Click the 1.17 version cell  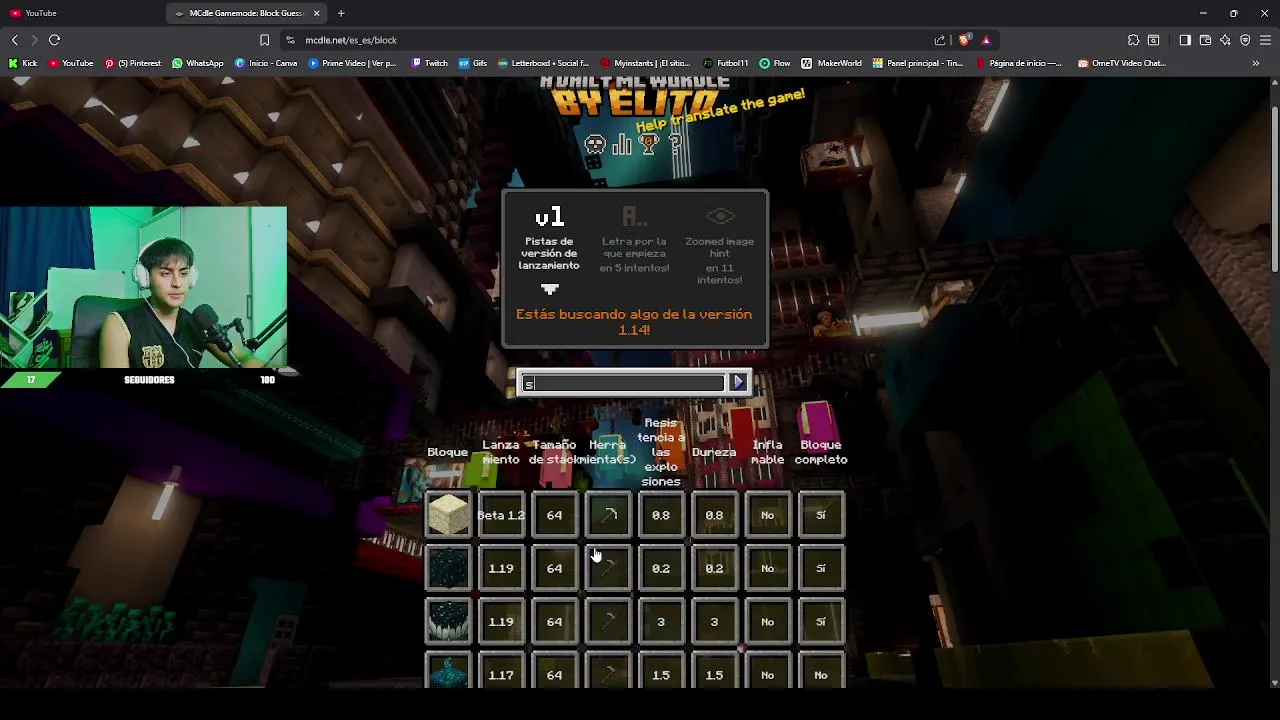tap(501, 675)
